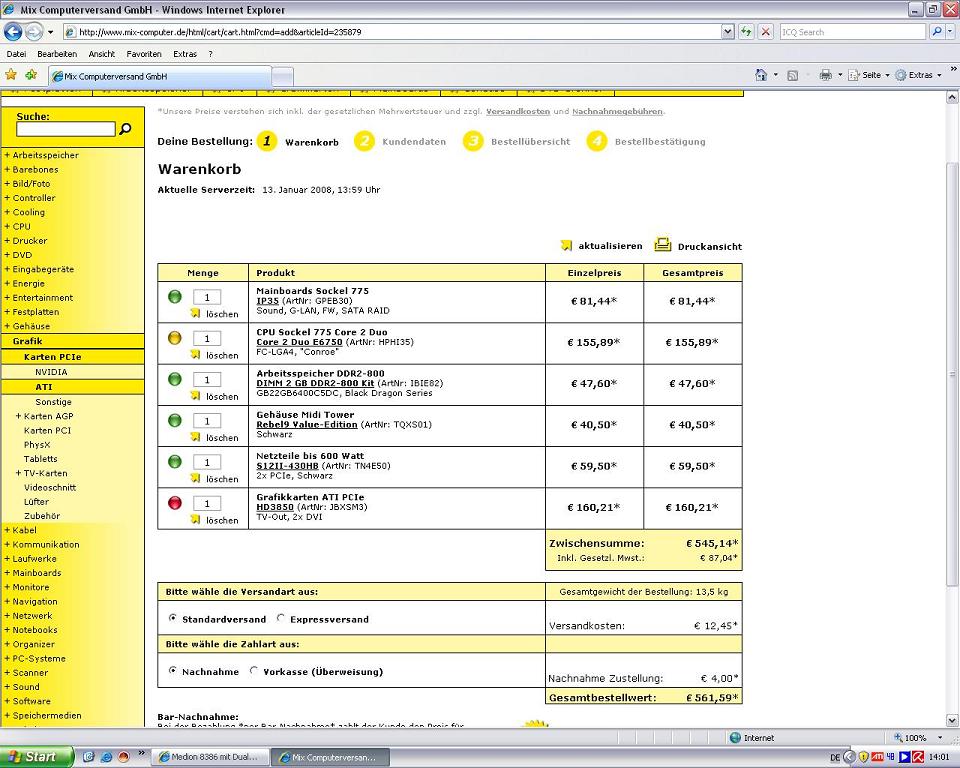Click the site search magnifier icon
The height and width of the screenshot is (768, 960).
tap(126, 129)
